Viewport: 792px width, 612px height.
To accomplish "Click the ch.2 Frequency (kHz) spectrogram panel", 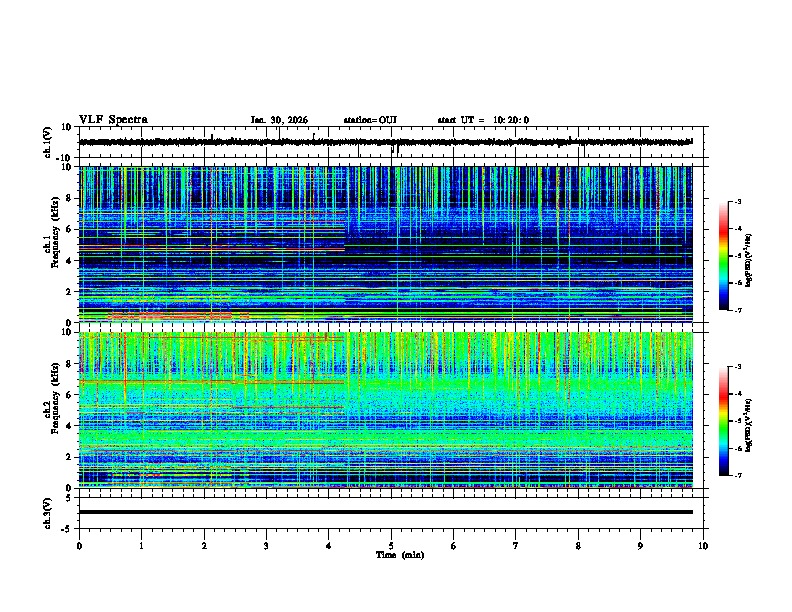I will click(385, 410).
